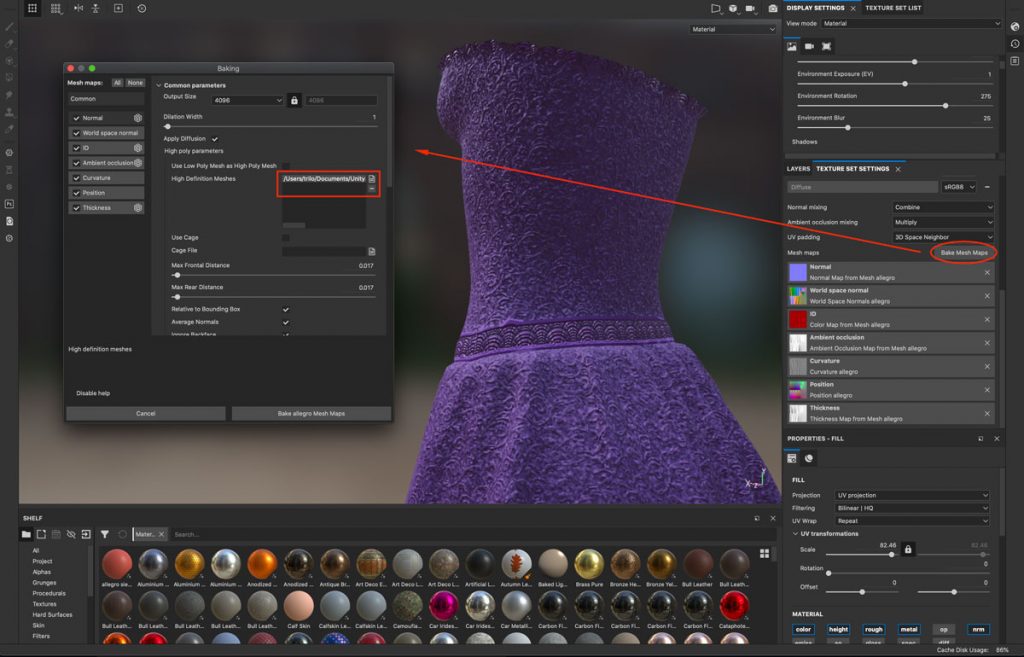The image size is (1024, 657).
Task: Click the None mesh maps button
Action: pyautogui.click(x=135, y=83)
